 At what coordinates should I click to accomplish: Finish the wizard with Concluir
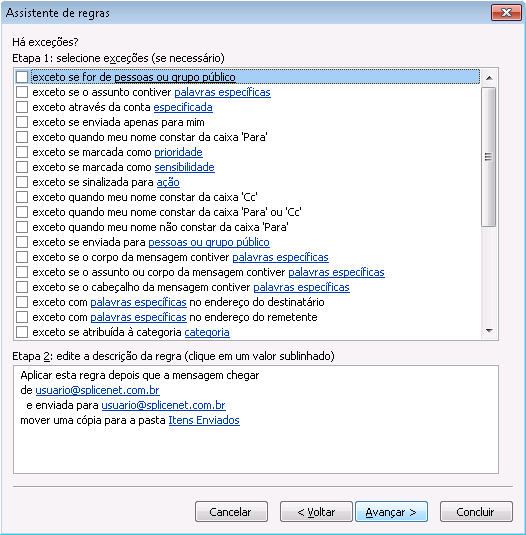coord(476,511)
